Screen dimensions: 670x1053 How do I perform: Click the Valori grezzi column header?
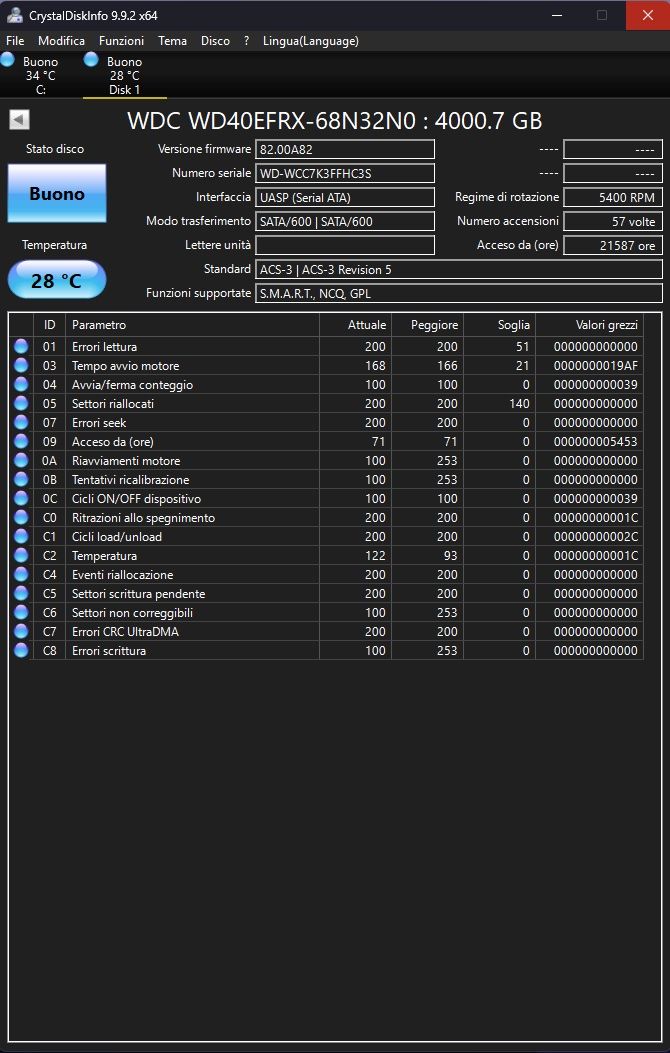point(589,325)
